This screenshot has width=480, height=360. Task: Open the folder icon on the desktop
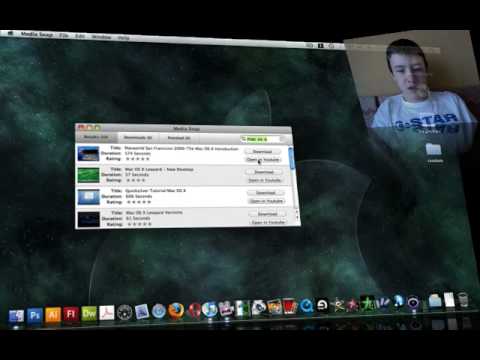tap(434, 150)
